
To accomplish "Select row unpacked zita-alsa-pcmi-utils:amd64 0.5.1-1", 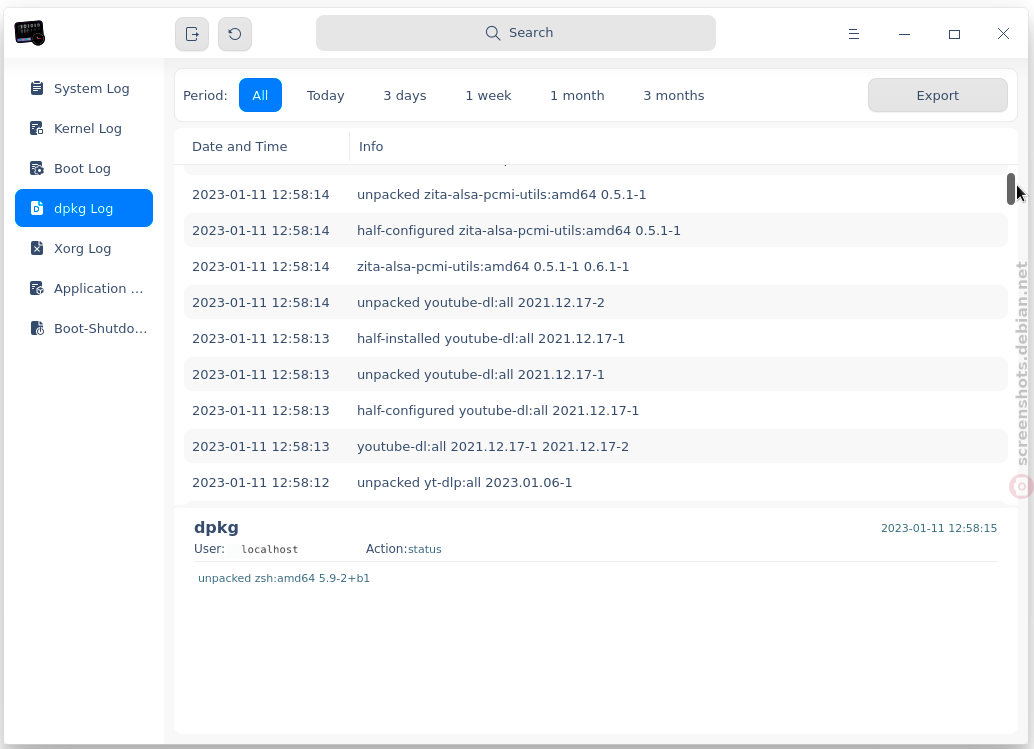I will click(595, 195).
